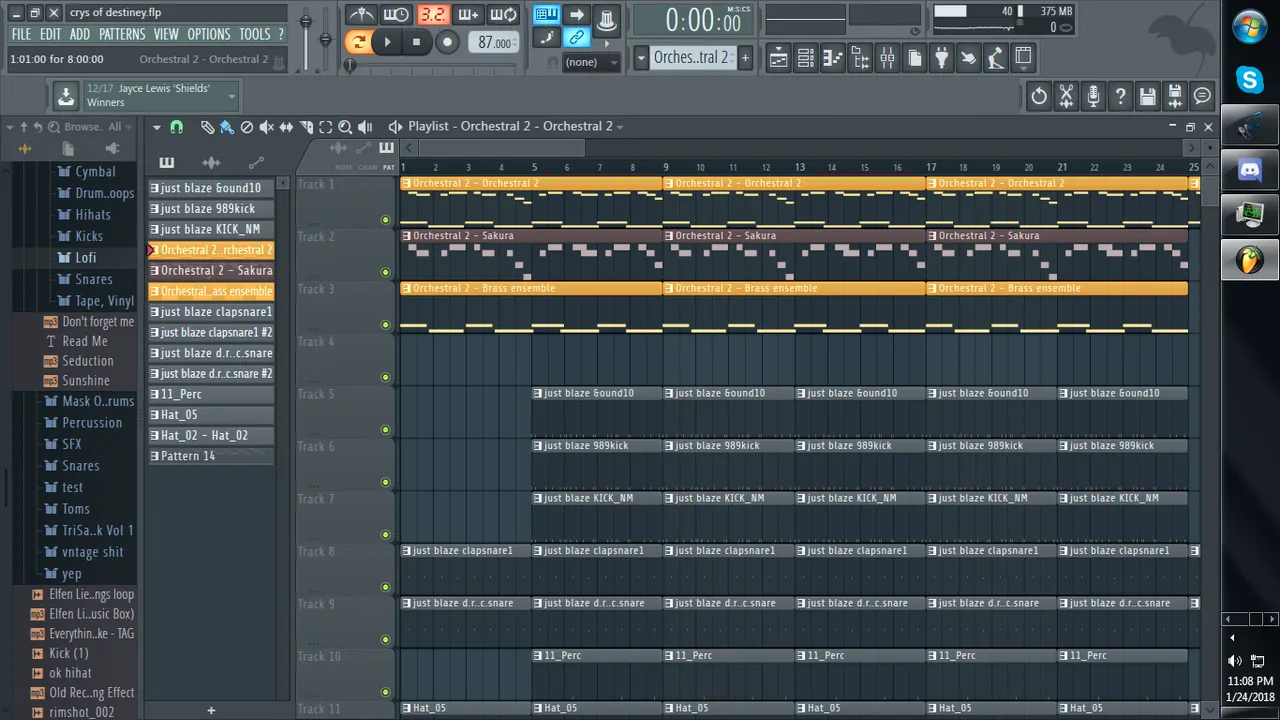Open the pattern selector dropdown arrow
Screen dimensions: 1280x720
641,58
